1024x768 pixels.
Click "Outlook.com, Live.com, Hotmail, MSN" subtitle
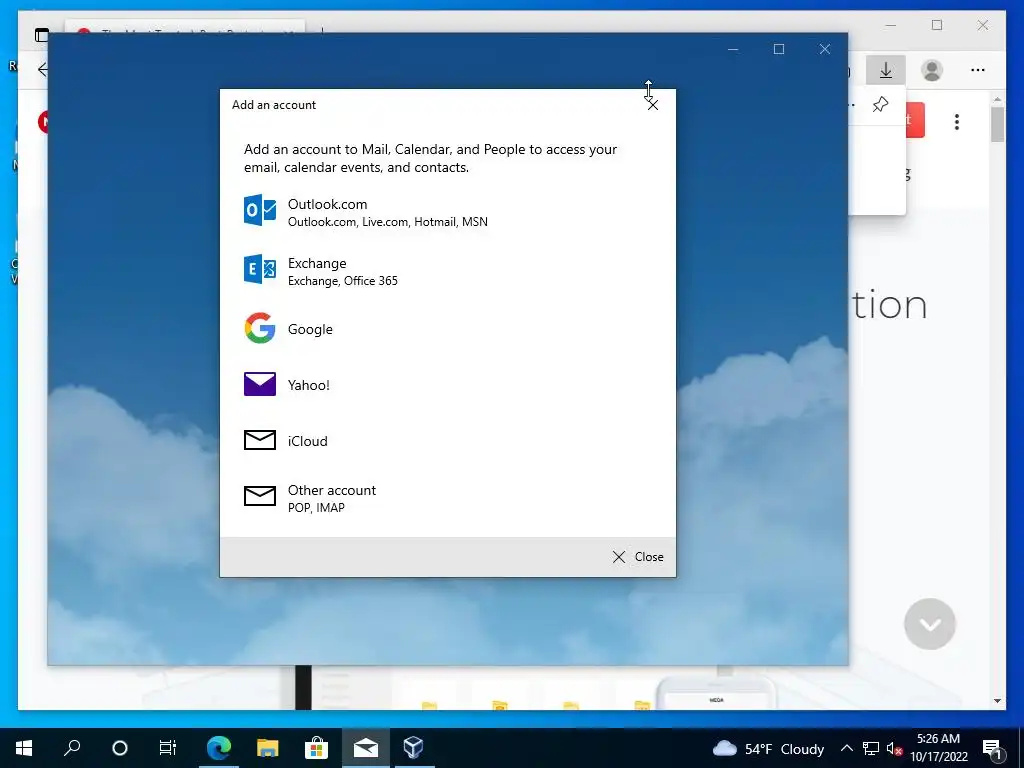click(388, 222)
